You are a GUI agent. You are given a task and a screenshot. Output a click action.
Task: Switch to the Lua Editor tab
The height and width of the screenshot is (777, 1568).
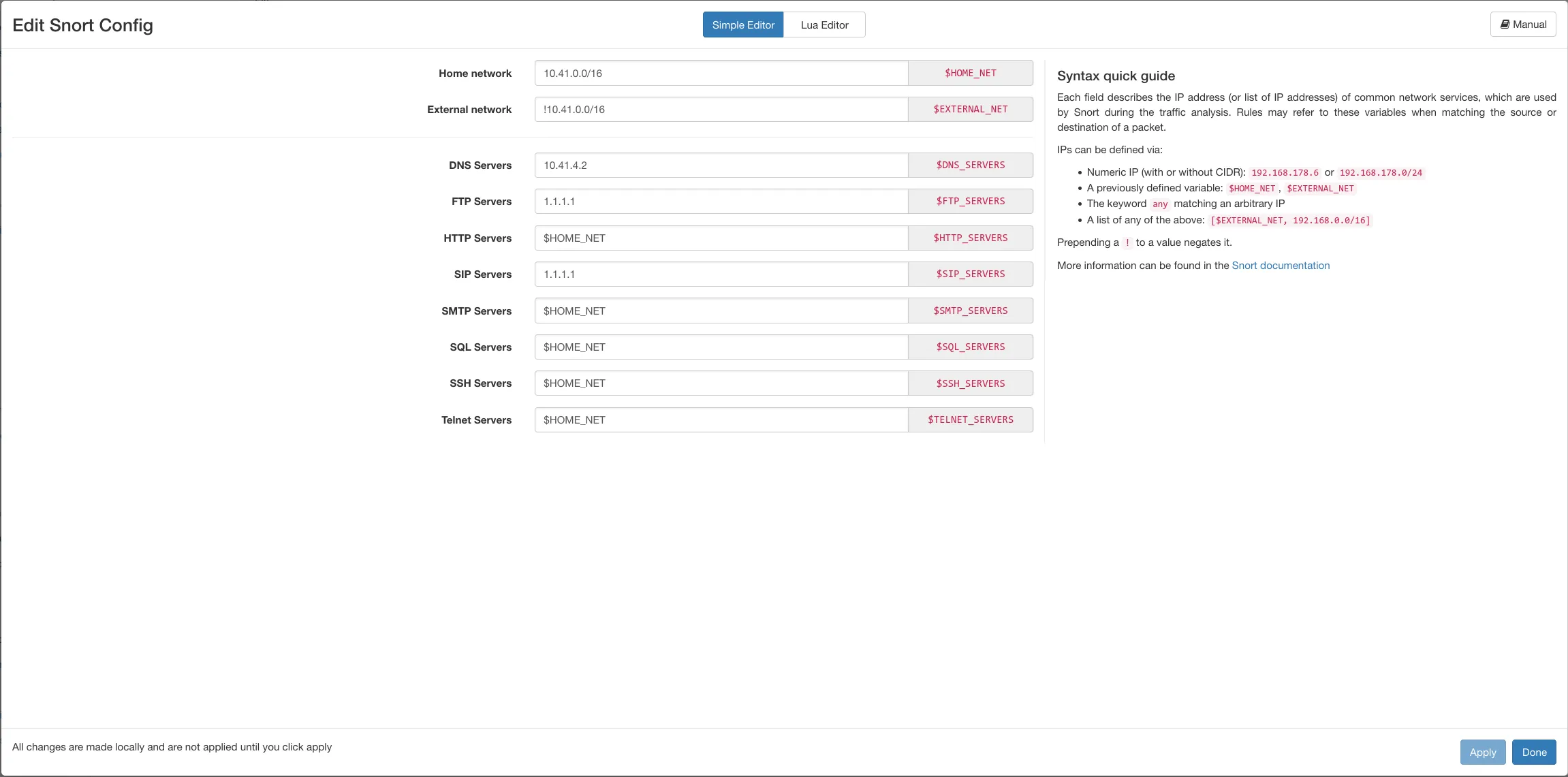pyautogui.click(x=824, y=25)
